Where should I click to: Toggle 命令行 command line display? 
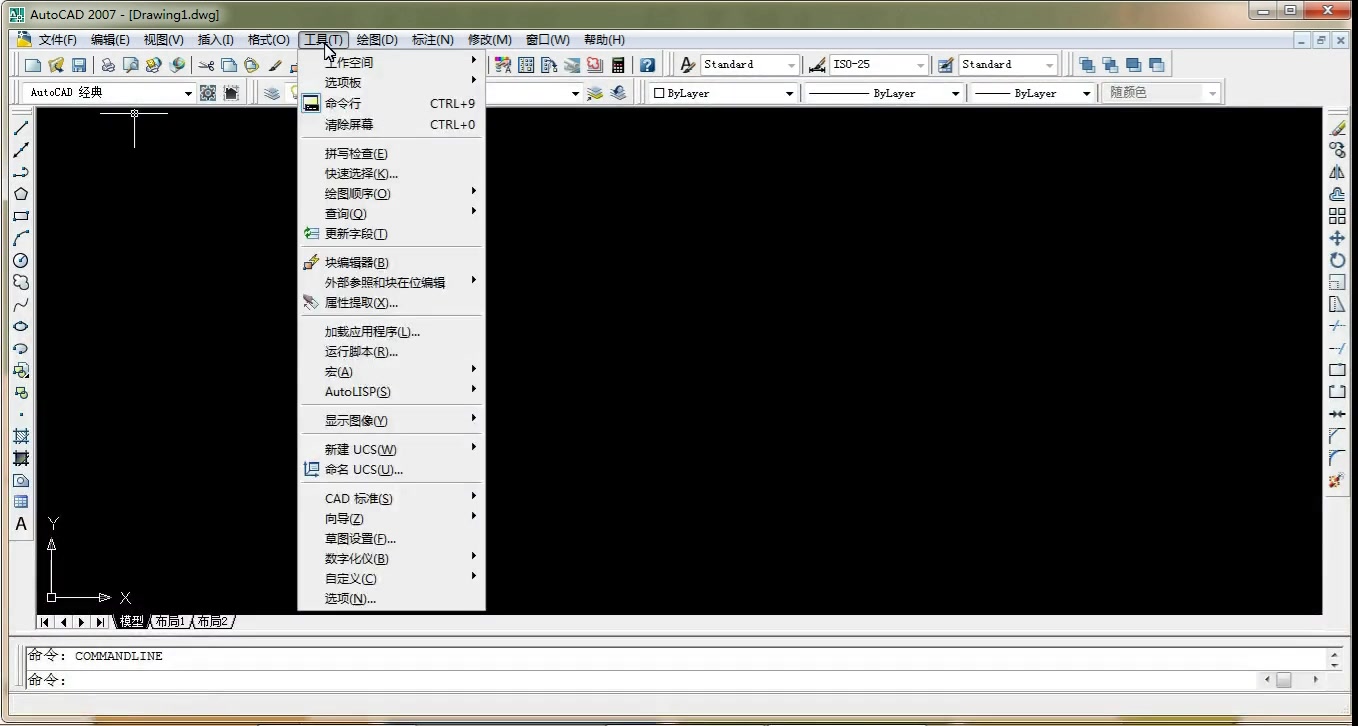392,103
